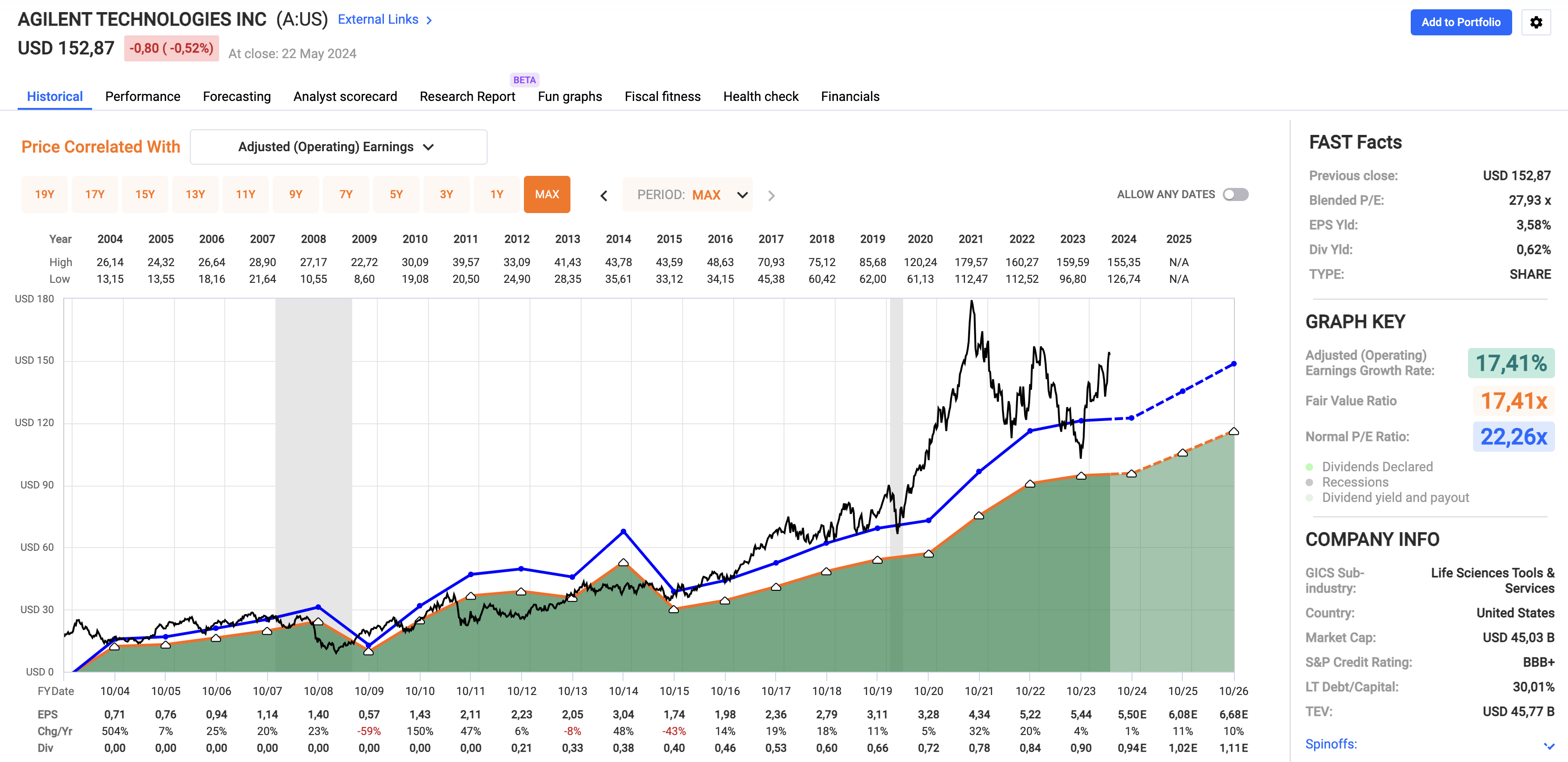
Task: Open the Period MAX dropdown
Action: [x=688, y=195]
